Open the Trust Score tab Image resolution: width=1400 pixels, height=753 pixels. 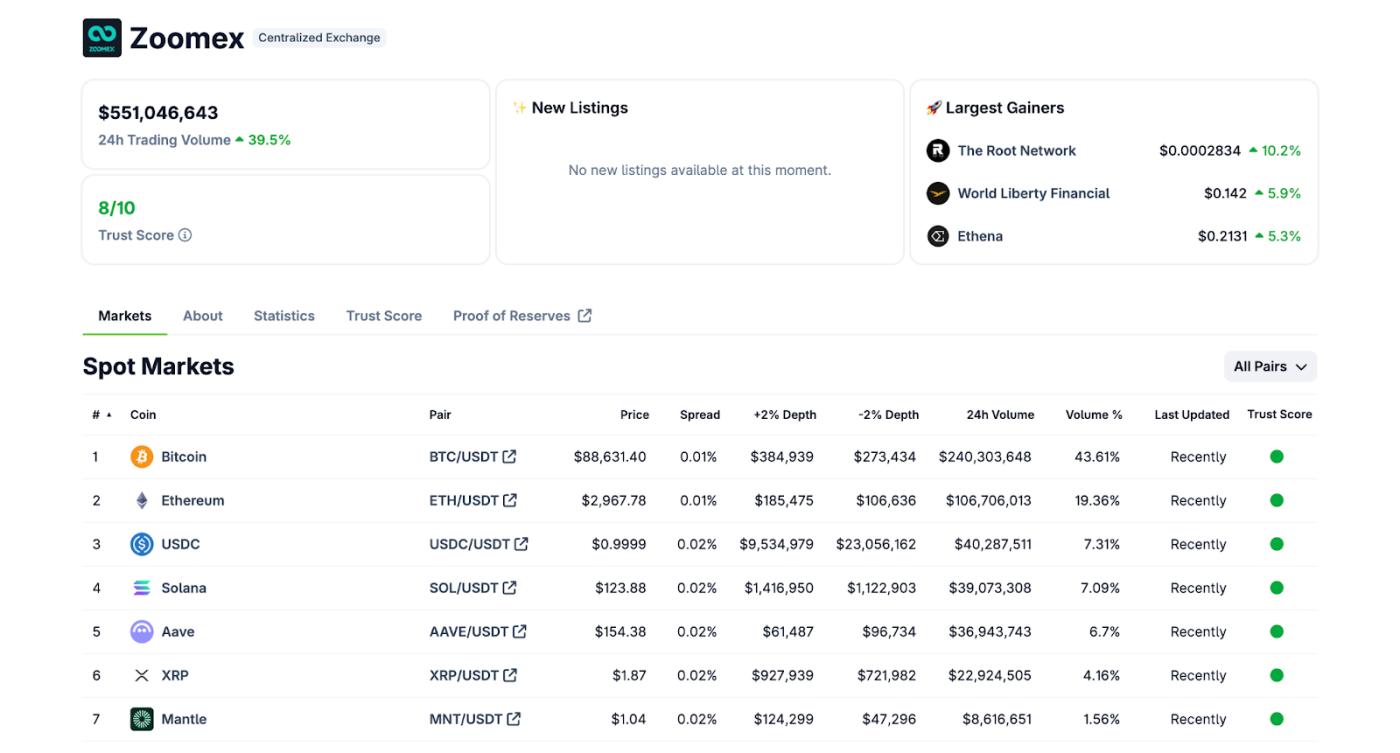pos(384,316)
